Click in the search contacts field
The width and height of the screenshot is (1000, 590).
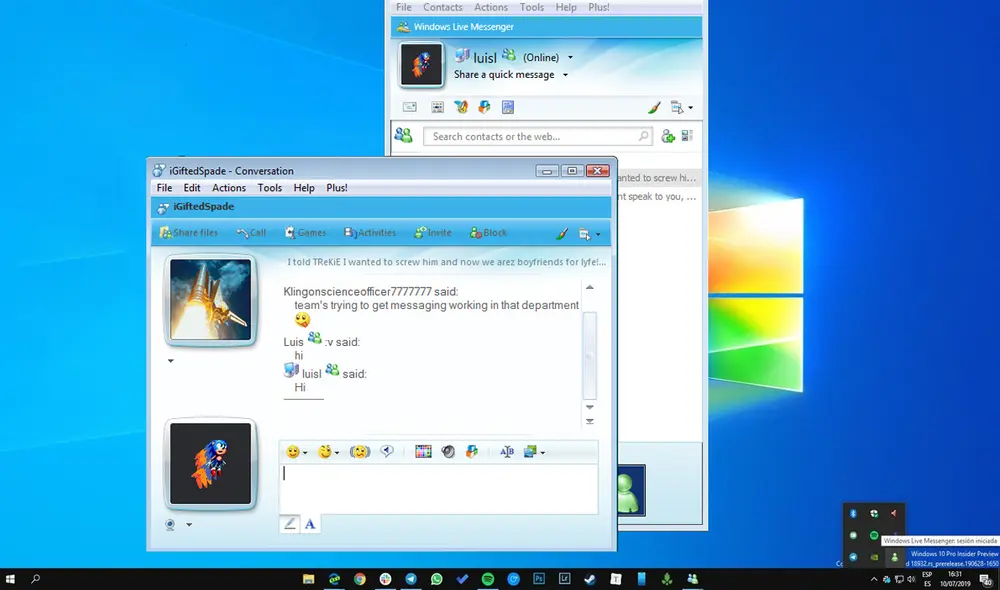530,136
